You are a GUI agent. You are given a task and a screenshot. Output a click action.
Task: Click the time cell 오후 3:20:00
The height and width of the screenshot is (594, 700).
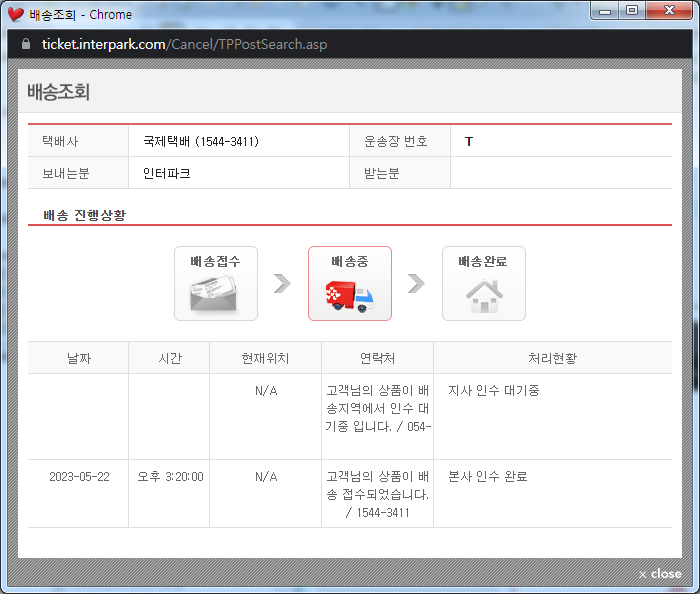[171, 477]
